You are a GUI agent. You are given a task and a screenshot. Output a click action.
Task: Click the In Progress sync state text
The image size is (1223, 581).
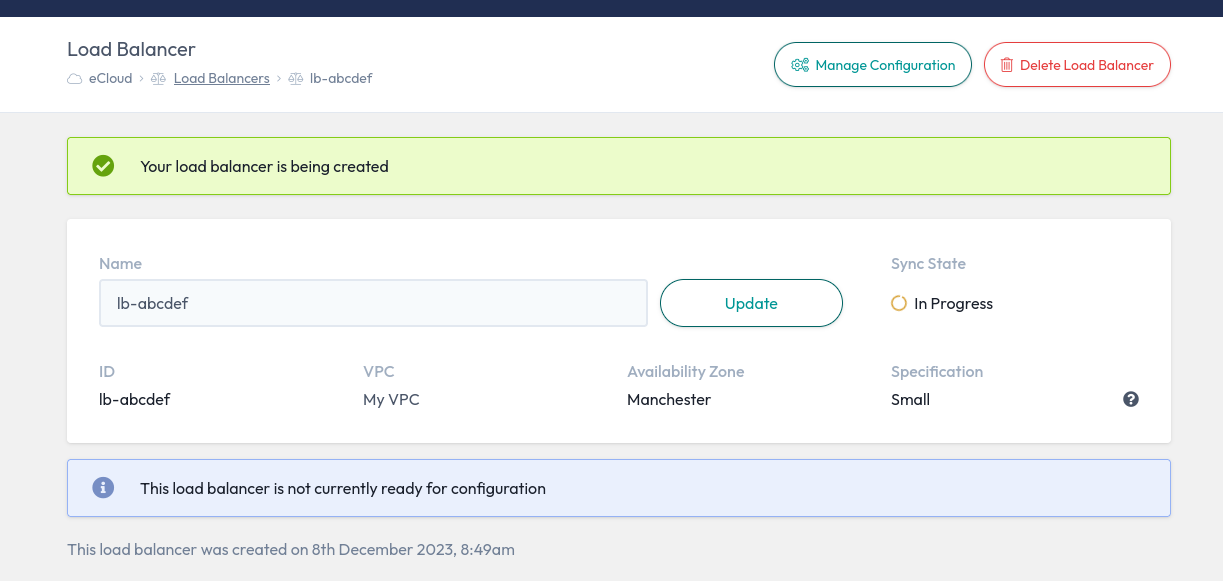click(x=953, y=304)
